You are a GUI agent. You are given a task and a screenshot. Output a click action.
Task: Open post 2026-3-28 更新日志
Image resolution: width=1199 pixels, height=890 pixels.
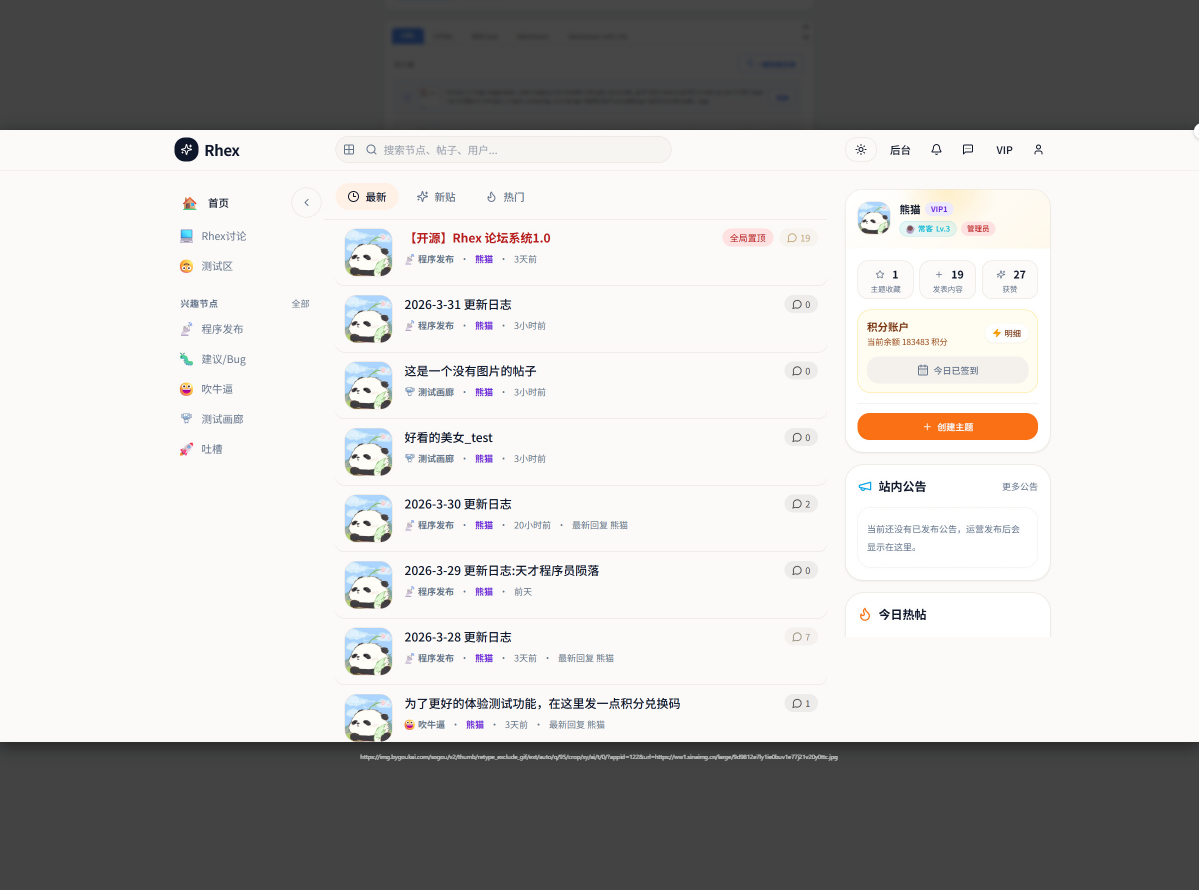point(458,638)
